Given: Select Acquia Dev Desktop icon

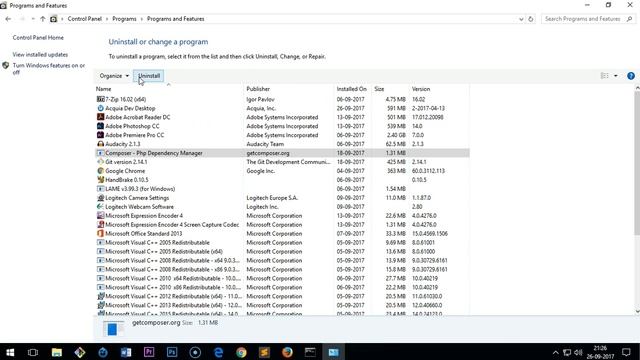Looking at the screenshot, I should click(x=100, y=108).
